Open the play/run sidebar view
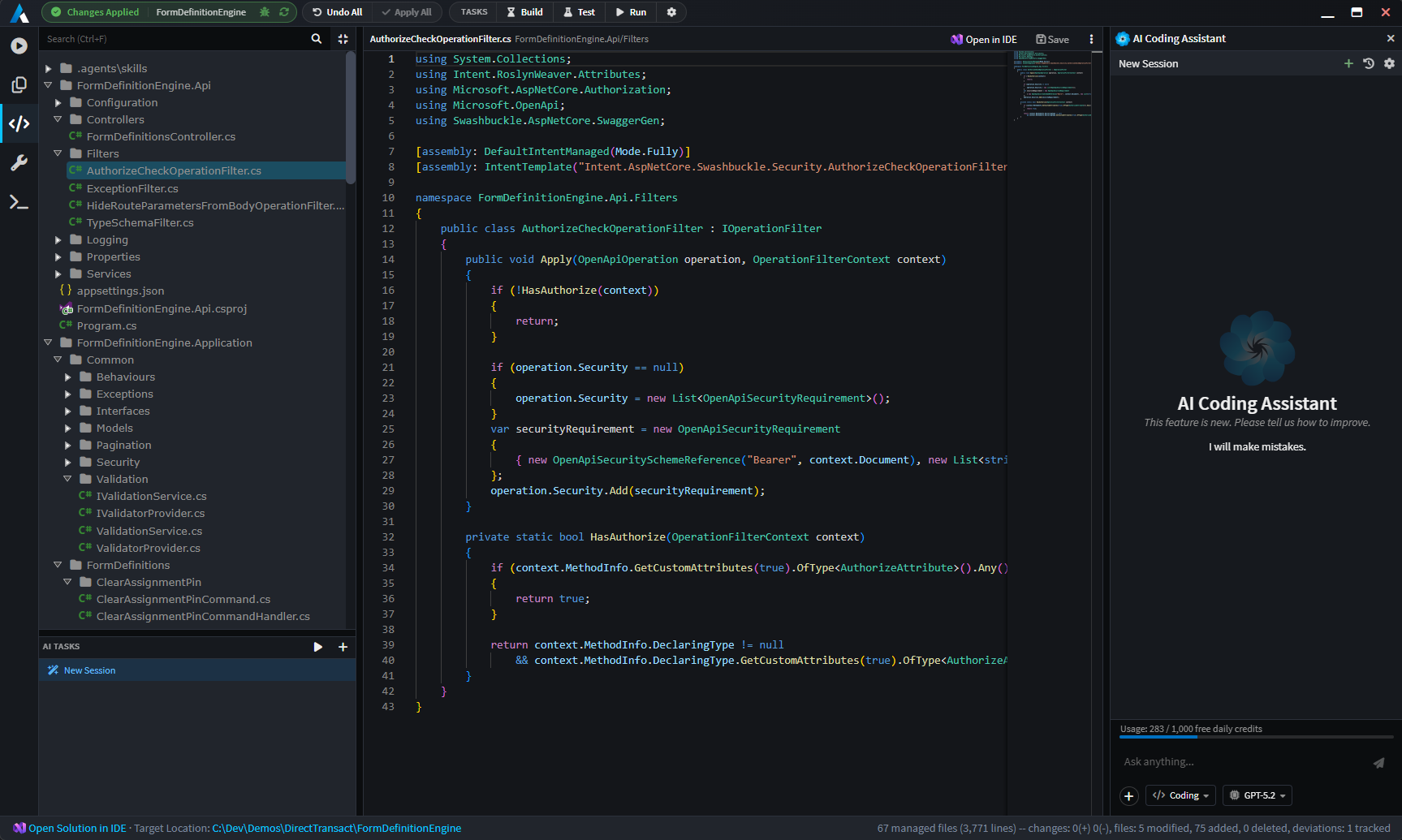 click(19, 46)
